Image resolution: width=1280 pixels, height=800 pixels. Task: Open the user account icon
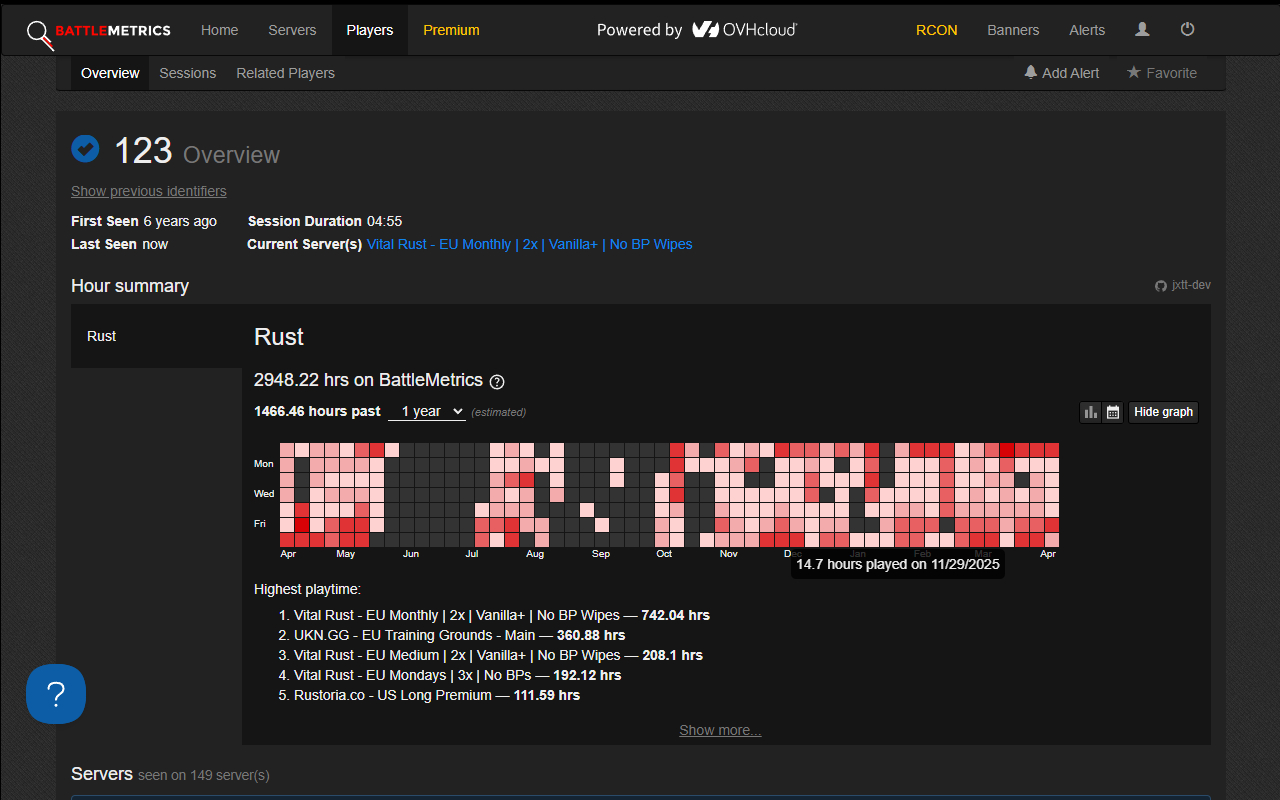pos(1142,30)
